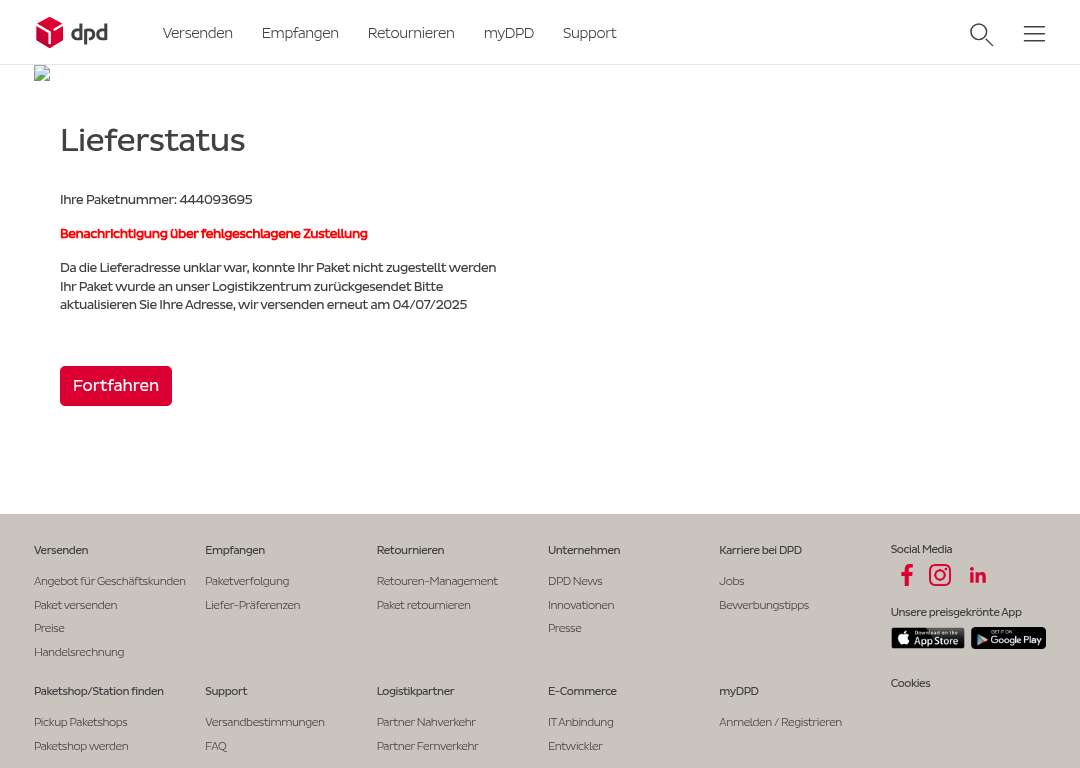Open the search magnifier icon
The width and height of the screenshot is (1080, 768).
(982, 34)
